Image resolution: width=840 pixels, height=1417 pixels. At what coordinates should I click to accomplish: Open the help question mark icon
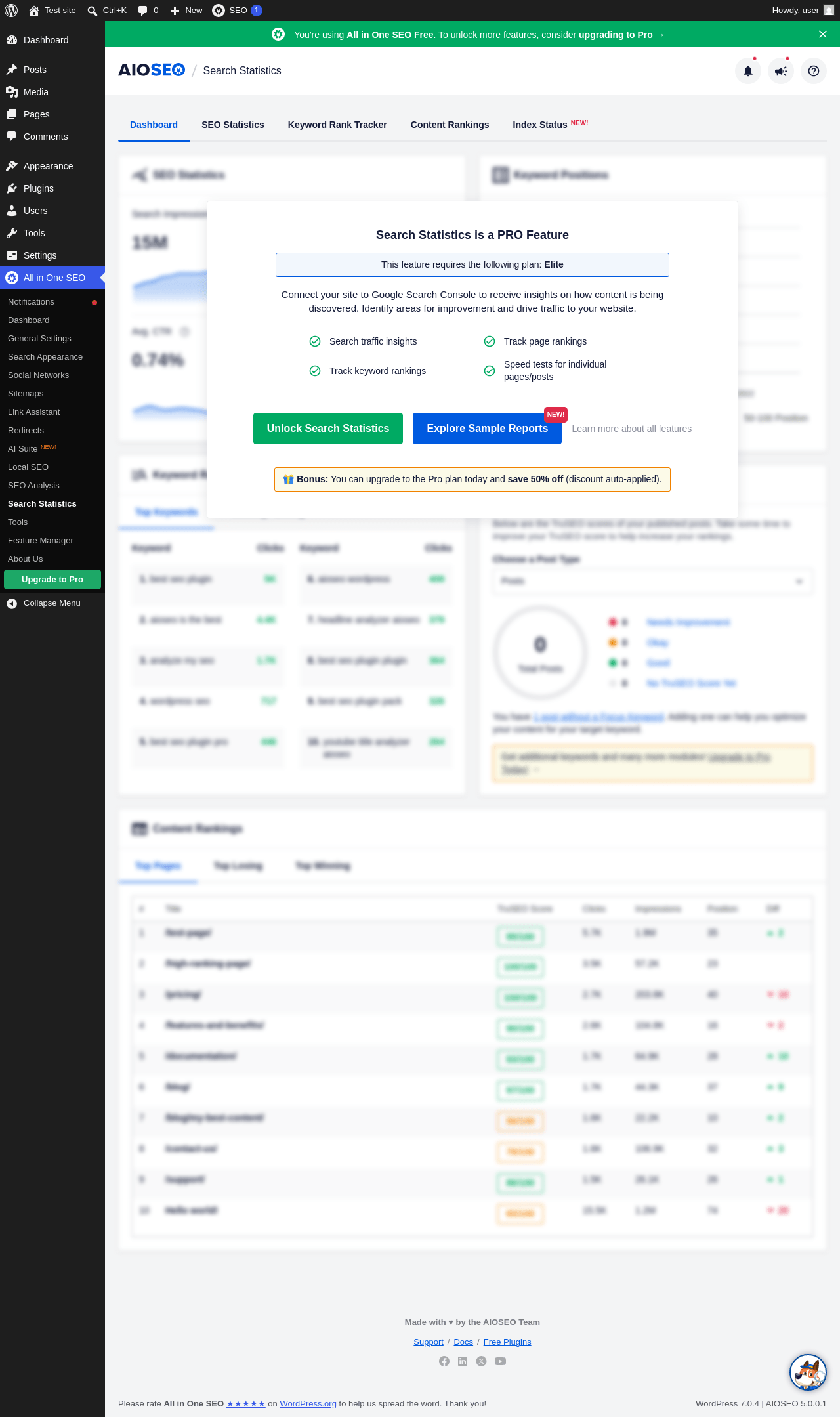point(814,71)
